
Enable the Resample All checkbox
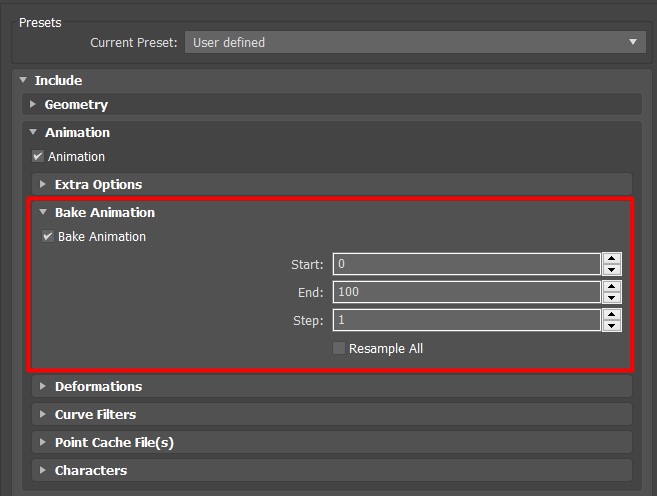[339, 348]
